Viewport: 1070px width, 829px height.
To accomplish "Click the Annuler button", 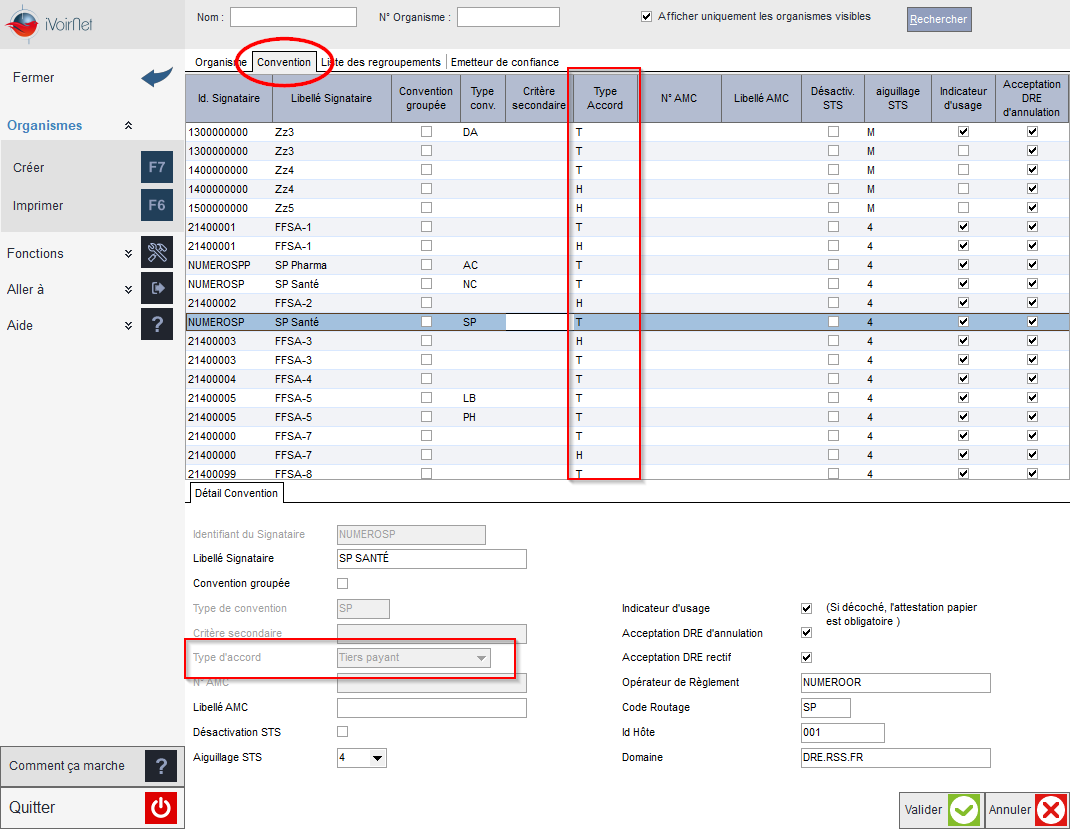I will tap(1027, 810).
